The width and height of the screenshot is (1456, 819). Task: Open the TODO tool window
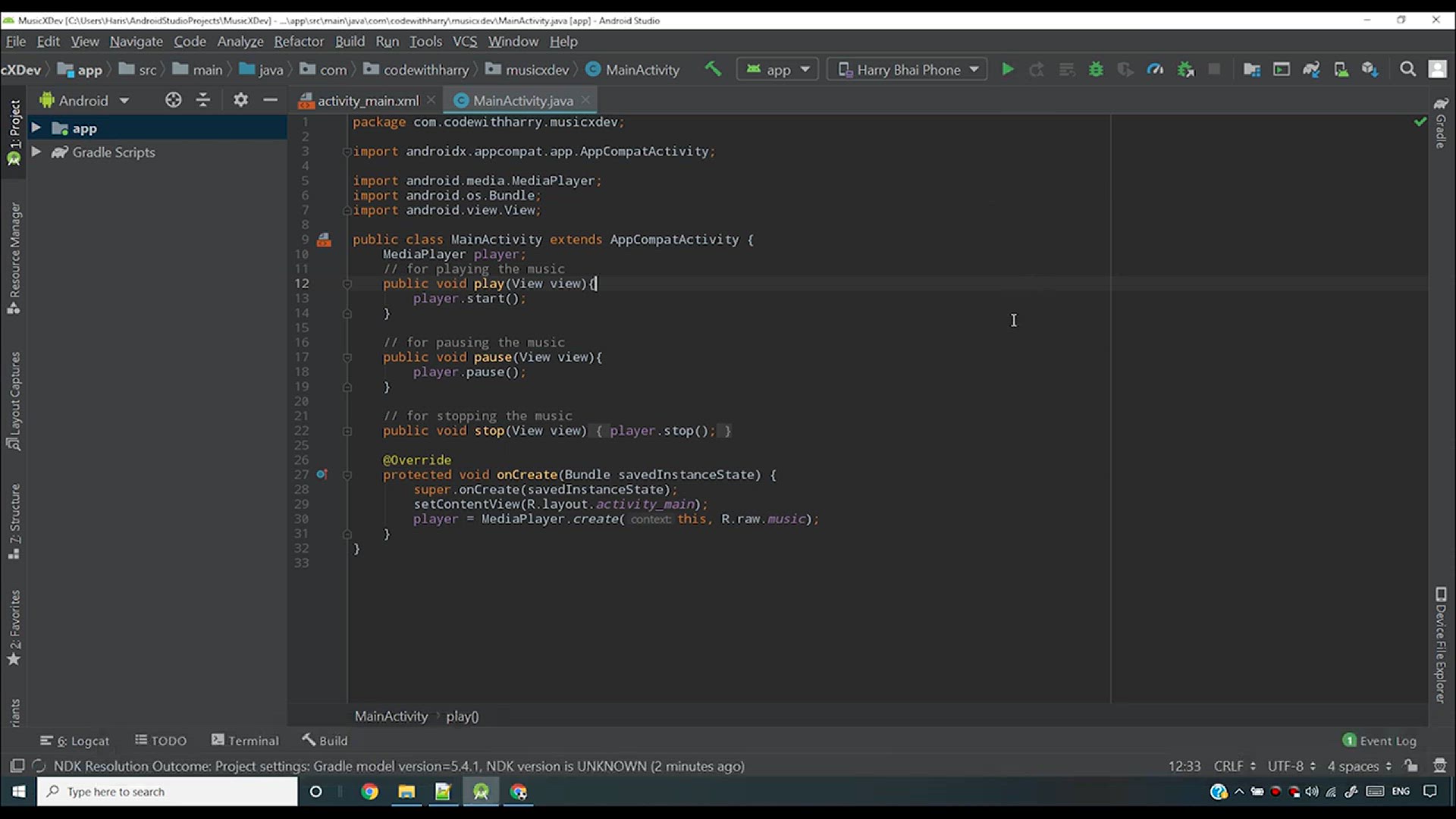pyautogui.click(x=161, y=741)
